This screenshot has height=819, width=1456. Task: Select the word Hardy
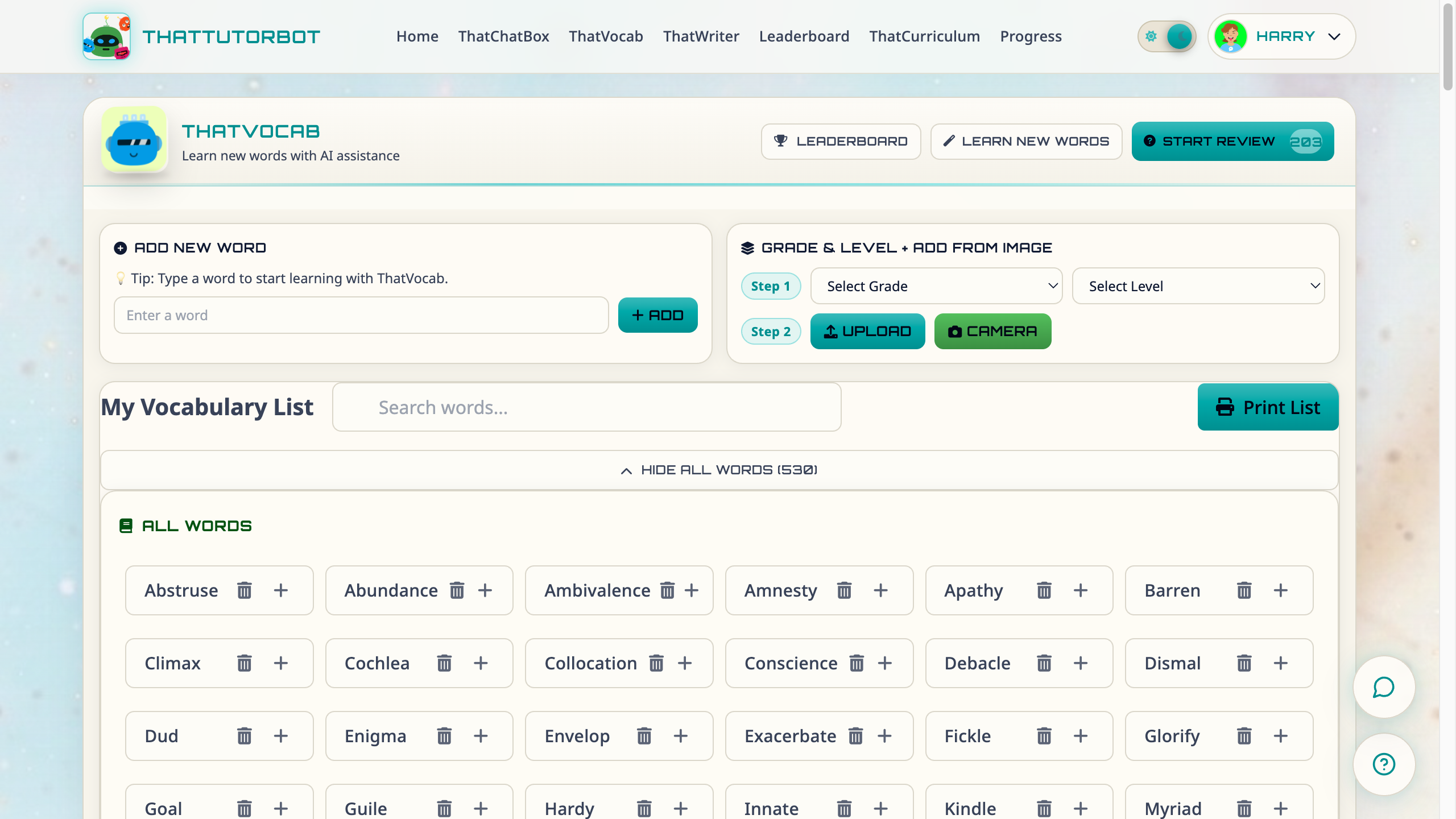(x=570, y=809)
